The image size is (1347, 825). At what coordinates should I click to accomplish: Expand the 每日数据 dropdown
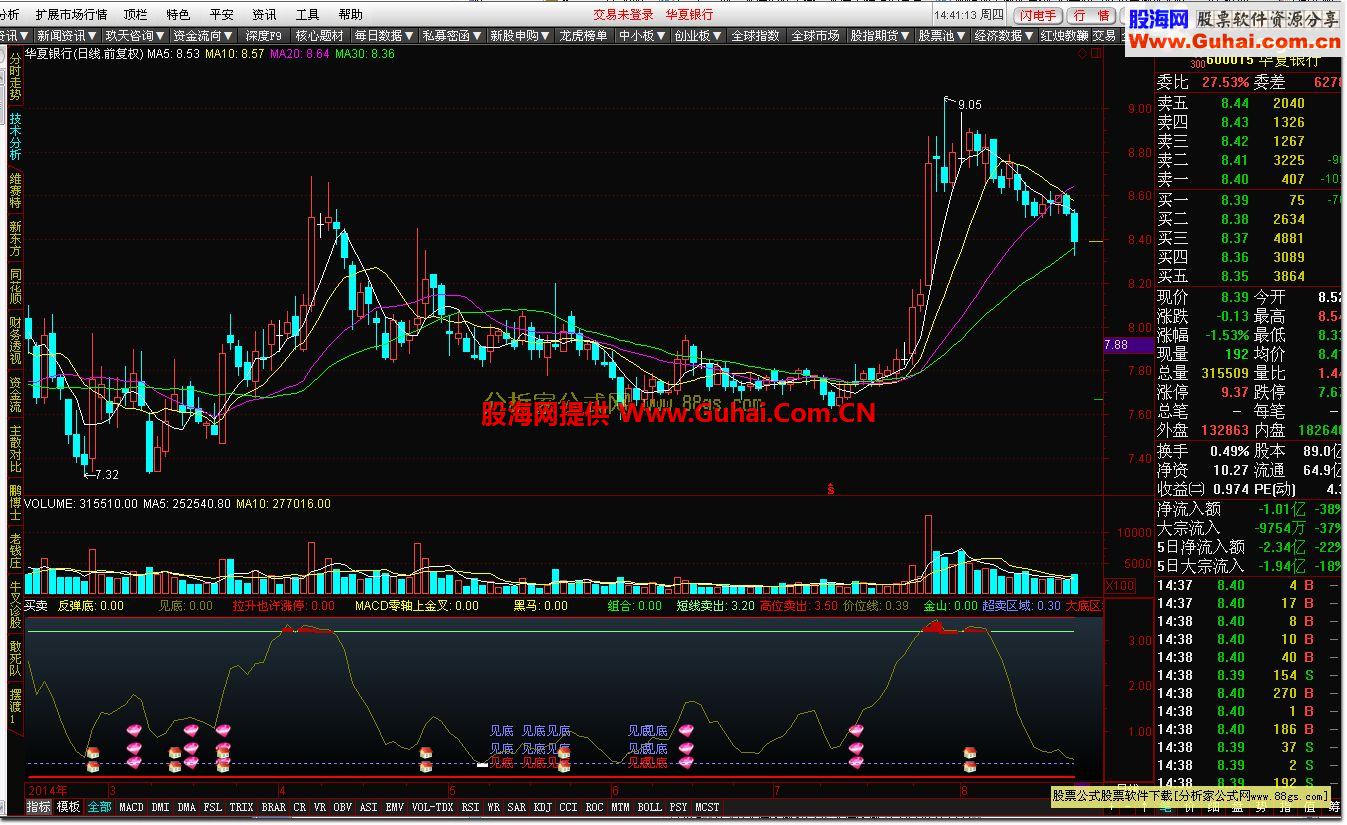point(384,35)
